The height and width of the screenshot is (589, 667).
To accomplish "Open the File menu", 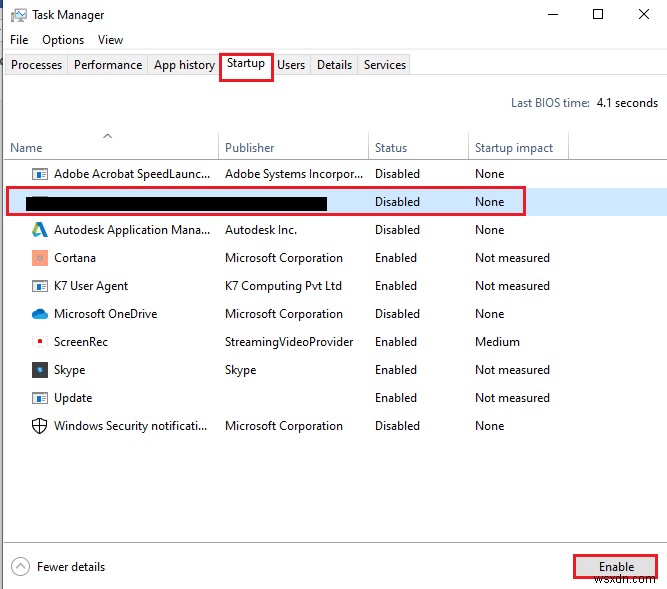I will 19,40.
